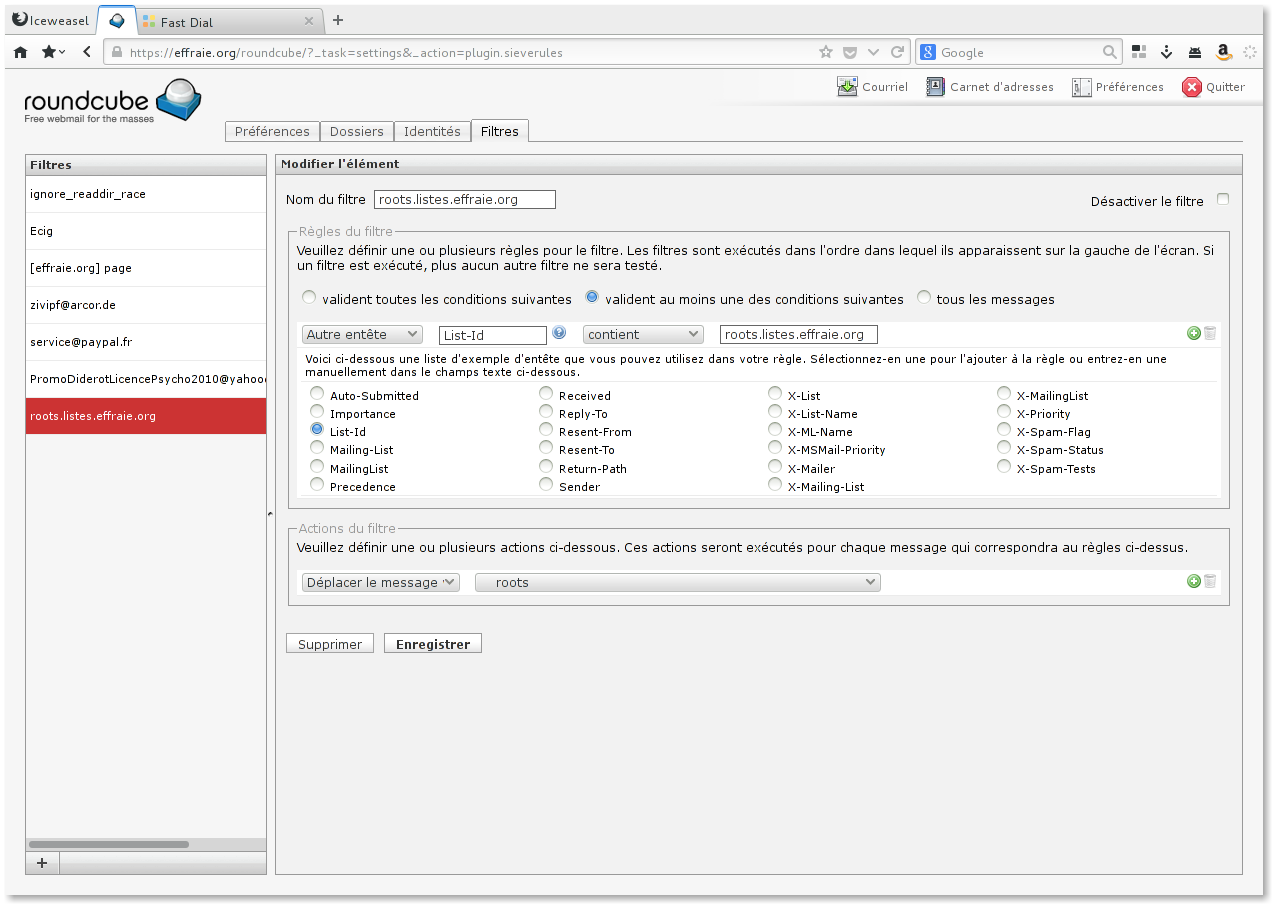Click the Supprimer button
The width and height of the screenshot is (1272, 904).
[x=330, y=644]
